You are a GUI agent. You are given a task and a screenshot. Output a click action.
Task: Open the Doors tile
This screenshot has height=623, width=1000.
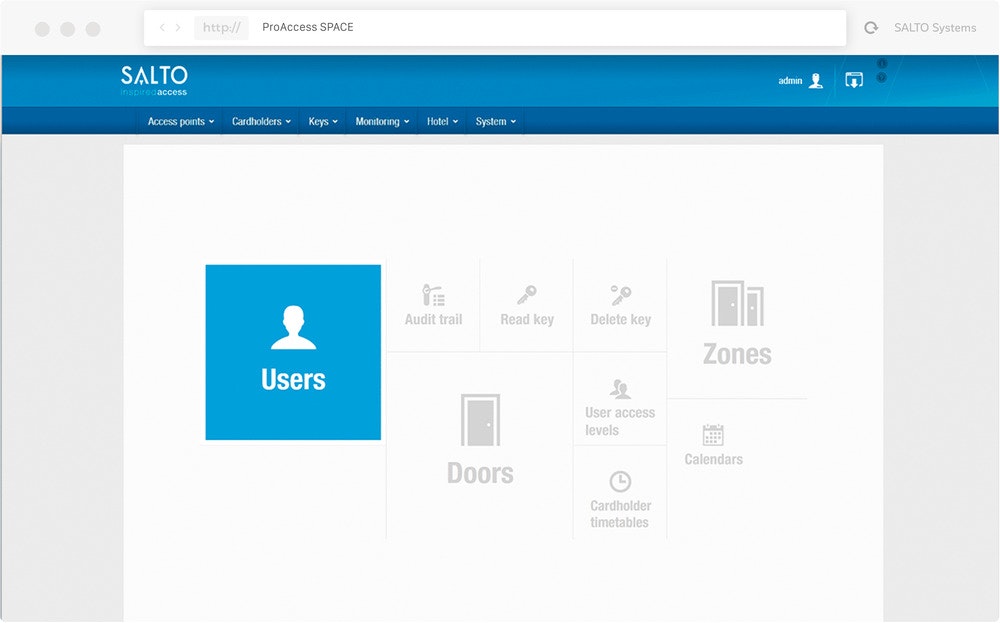pyautogui.click(x=480, y=440)
